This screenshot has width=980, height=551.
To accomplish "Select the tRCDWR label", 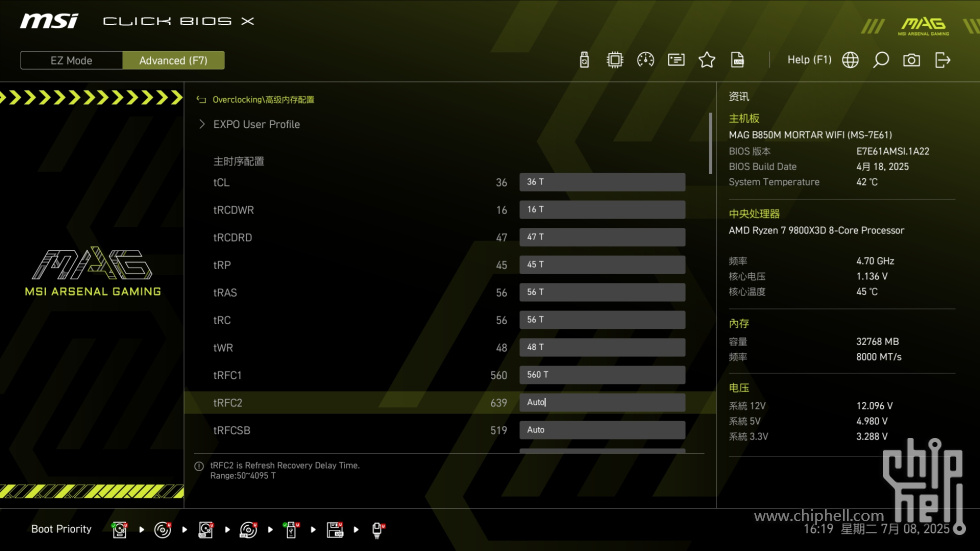I will coord(233,210).
